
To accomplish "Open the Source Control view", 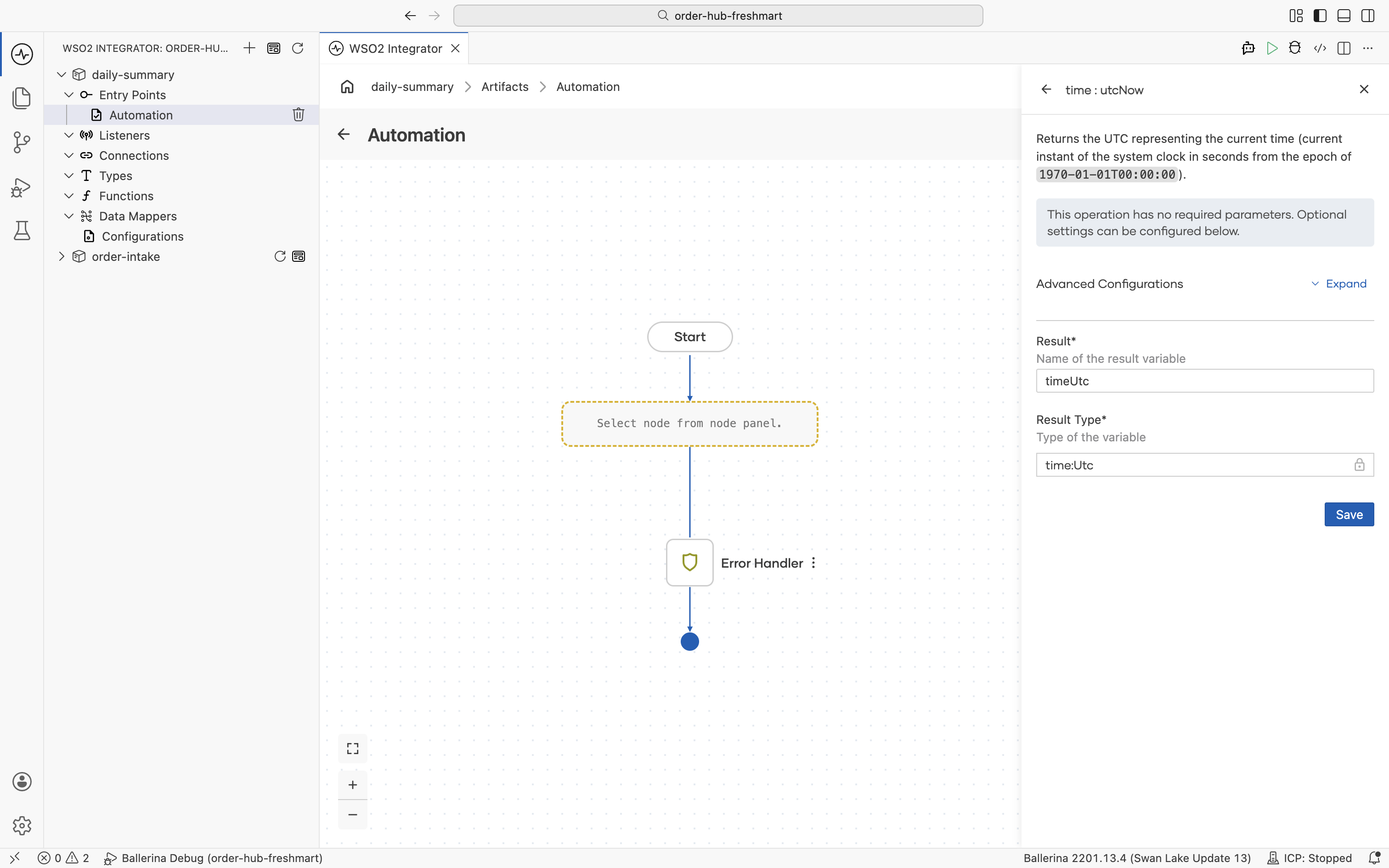I will click(x=22, y=142).
